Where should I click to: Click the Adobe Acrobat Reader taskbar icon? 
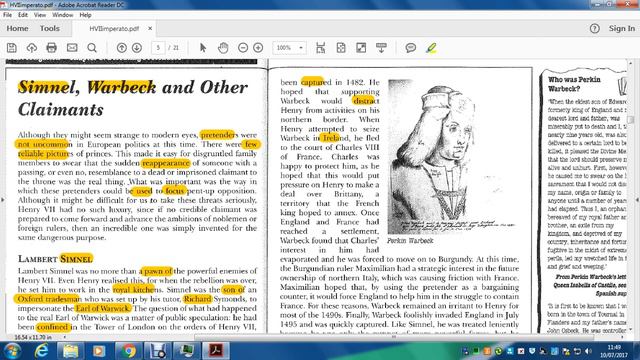tap(216, 351)
